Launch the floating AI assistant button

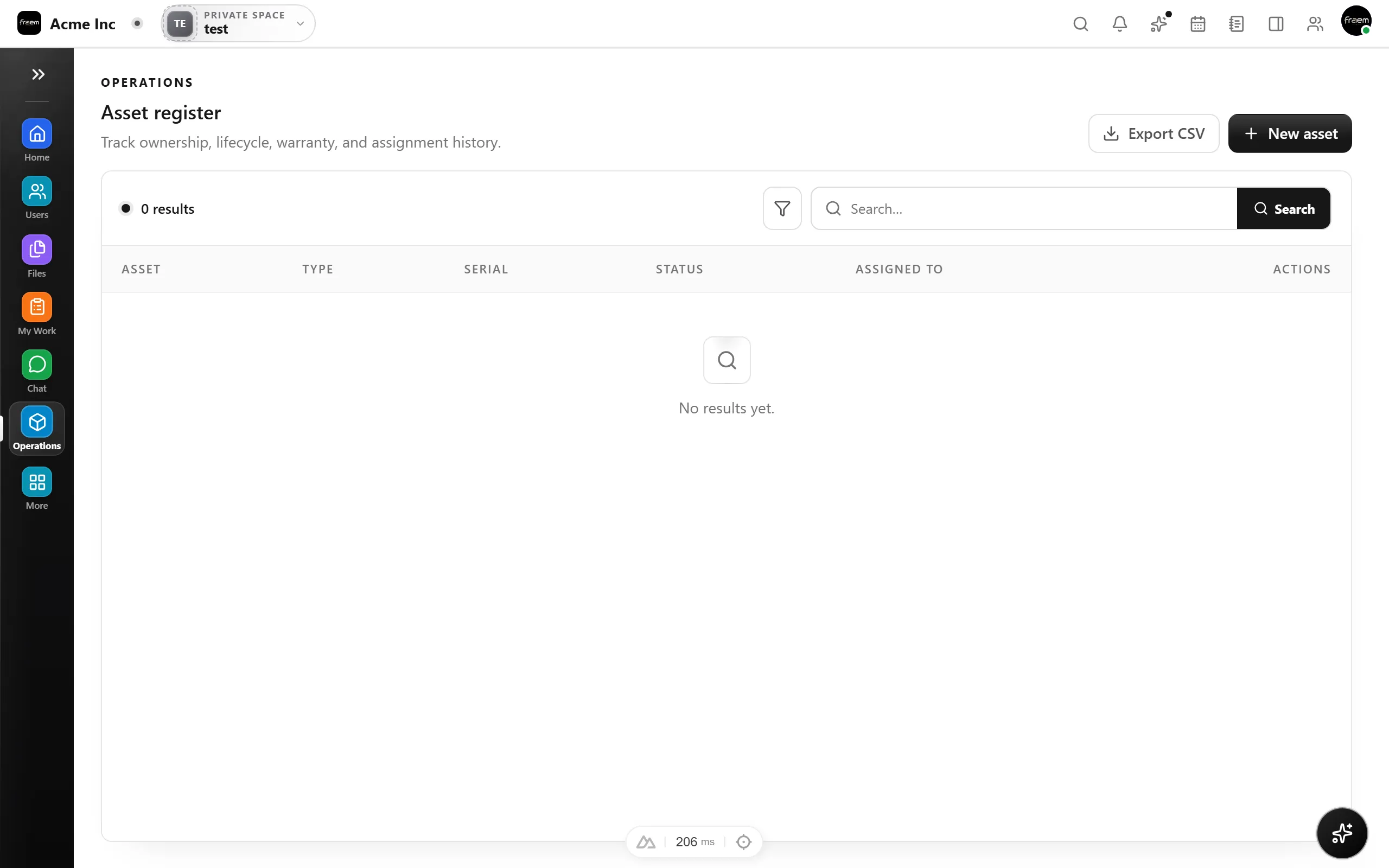point(1341,833)
